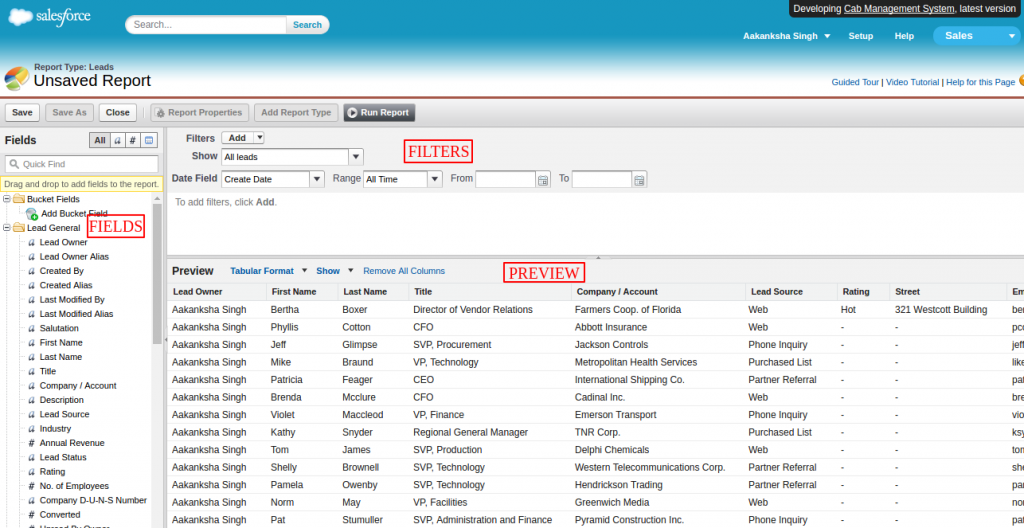Open the To date calendar picker
The image size is (1024, 528).
pyautogui.click(x=640, y=179)
